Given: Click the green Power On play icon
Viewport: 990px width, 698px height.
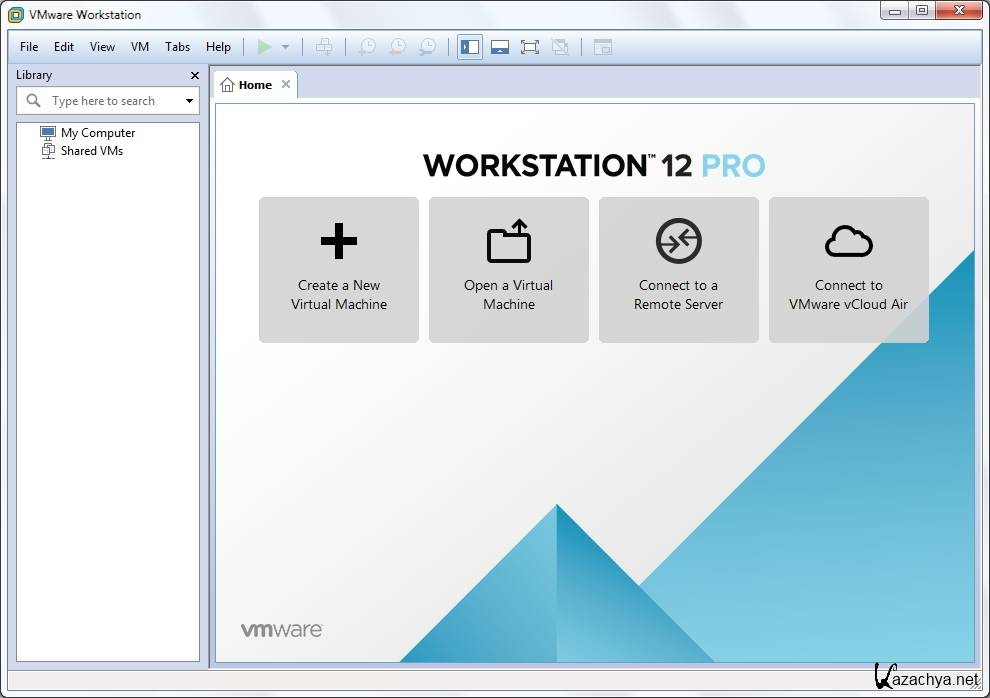Looking at the screenshot, I should 264,47.
